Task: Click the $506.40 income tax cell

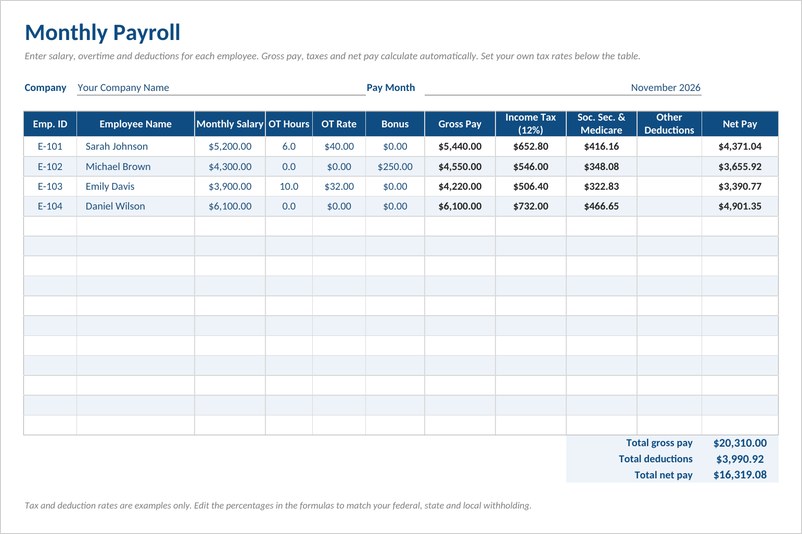Action: [x=530, y=187]
